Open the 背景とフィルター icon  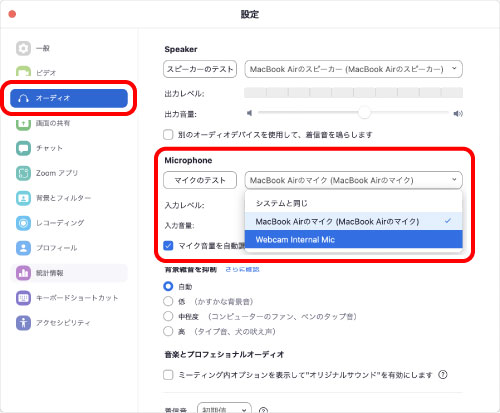(23, 198)
